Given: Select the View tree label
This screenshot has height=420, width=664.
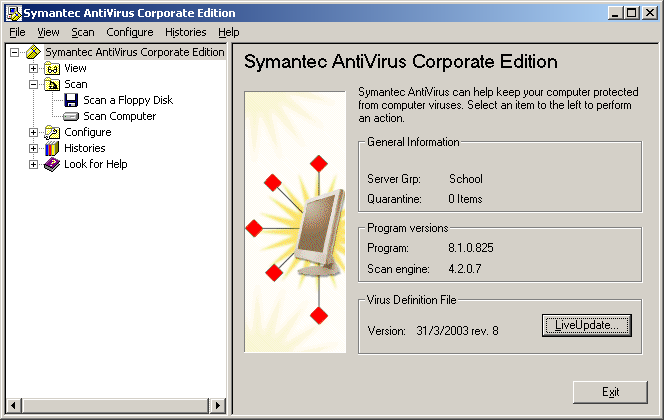Looking at the screenshot, I should (x=75, y=68).
